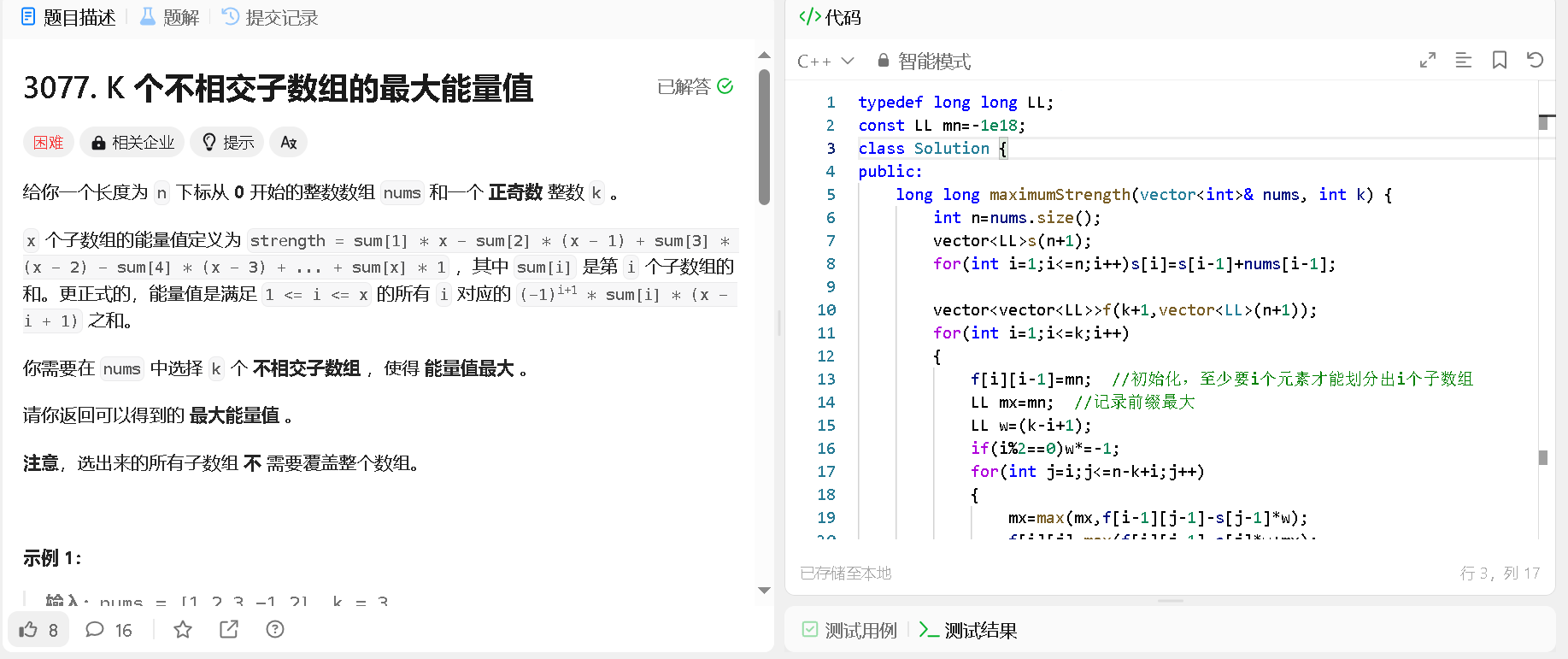1568x659 pixels.
Task: Switch to the 题解 tab
Action: pyautogui.click(x=169, y=17)
